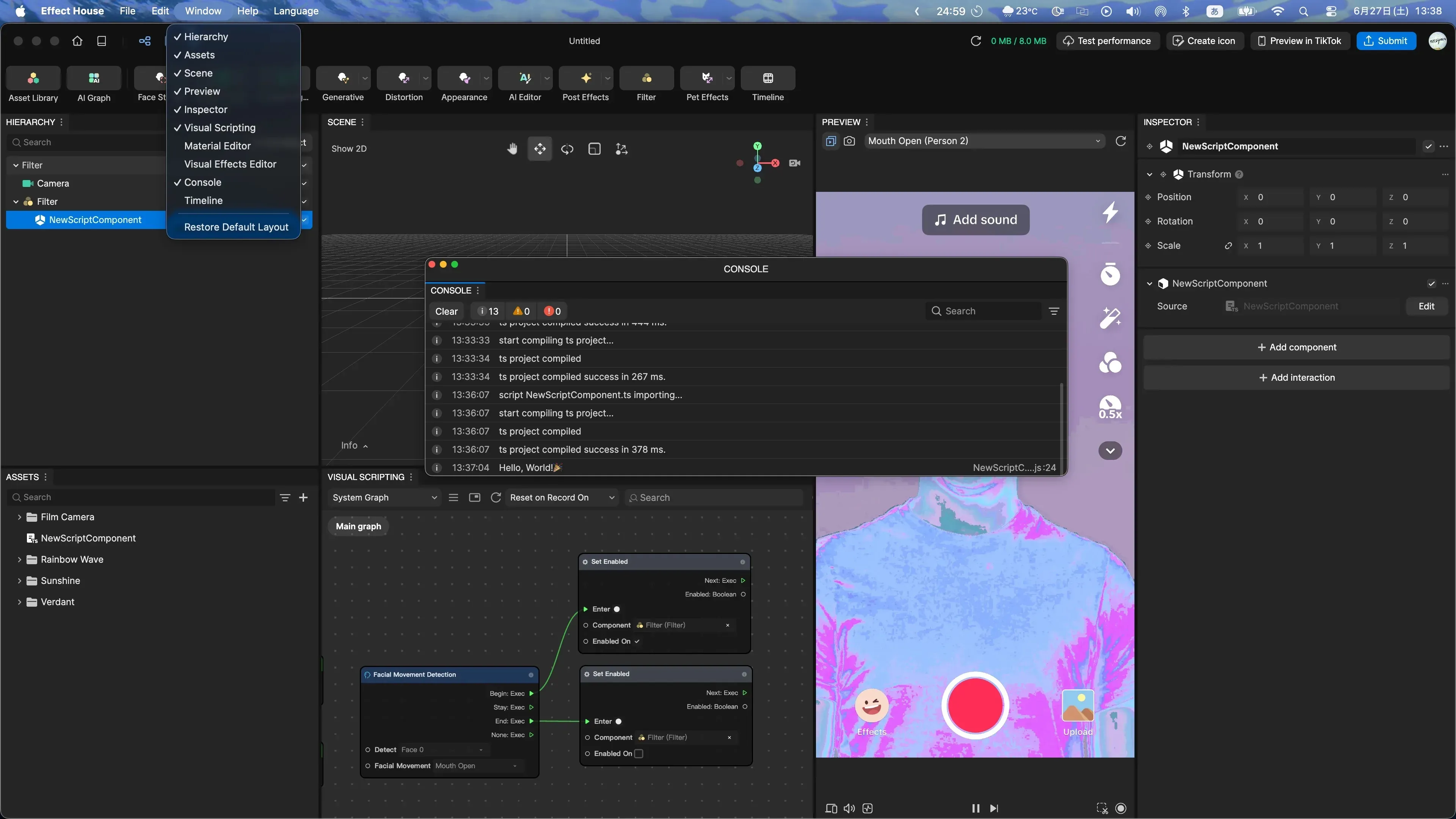The width and height of the screenshot is (1456, 819).
Task: Clear the console log
Action: 446,311
